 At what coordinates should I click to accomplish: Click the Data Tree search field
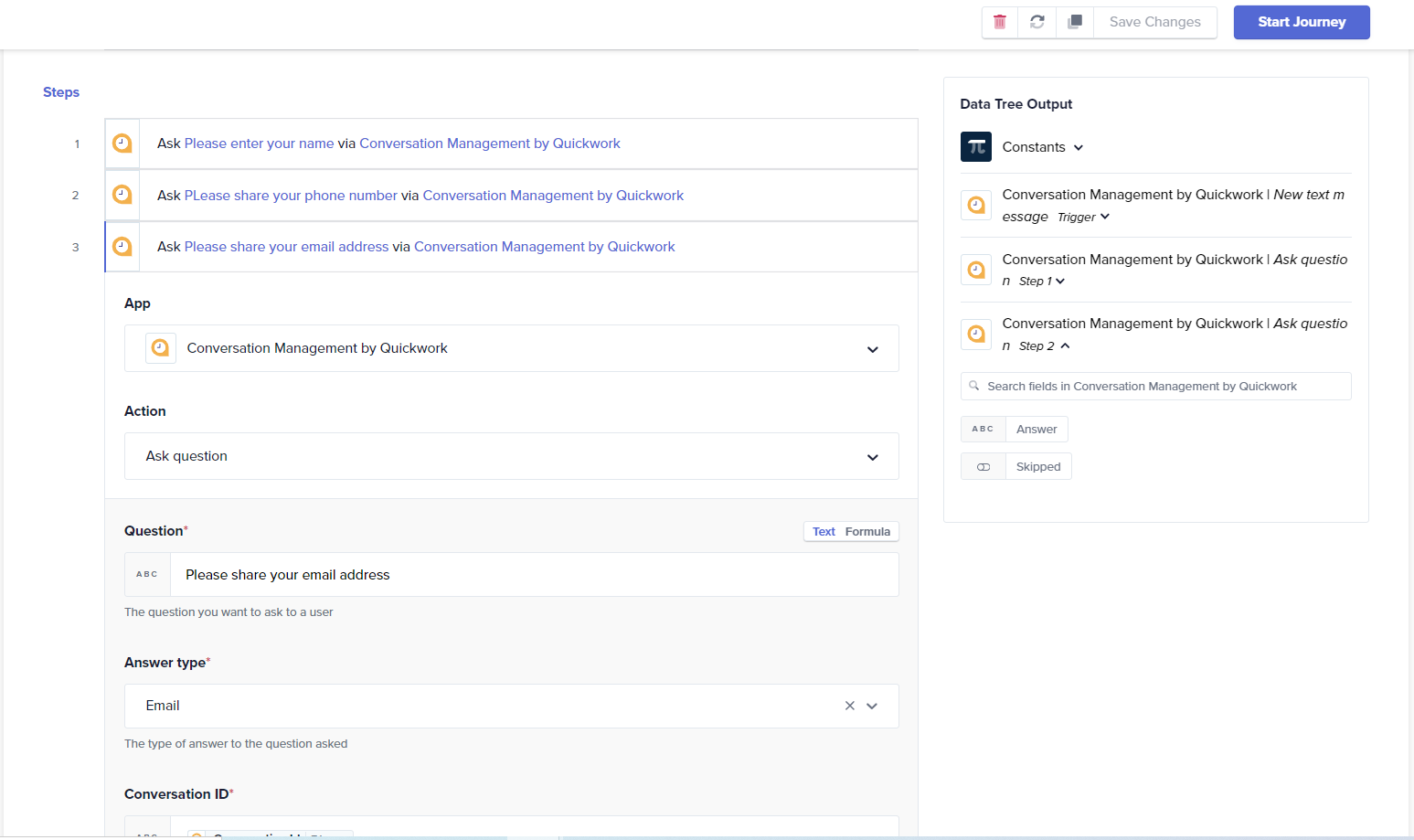(1156, 386)
